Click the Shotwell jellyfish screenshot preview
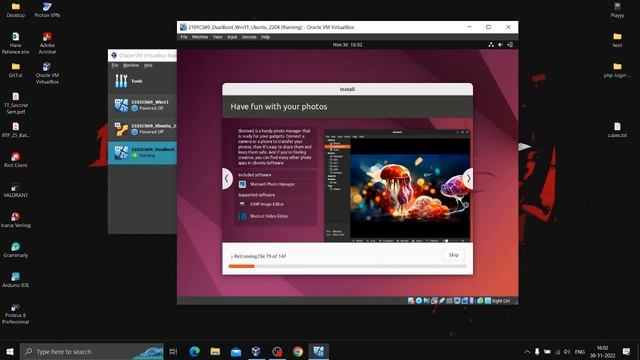Image resolution: width=640 pixels, height=360 pixels. click(x=397, y=186)
